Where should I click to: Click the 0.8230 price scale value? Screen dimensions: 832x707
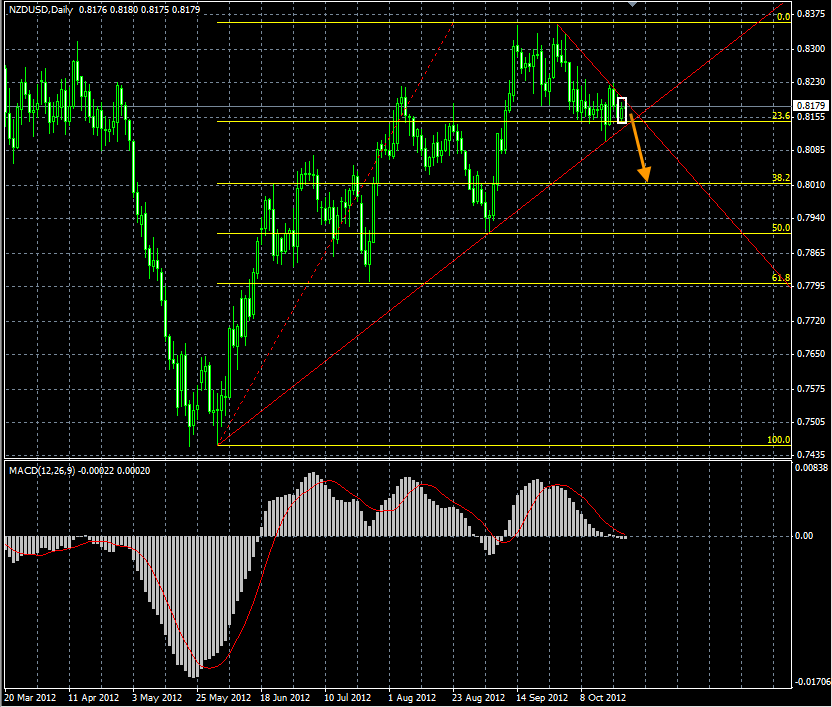(811, 82)
